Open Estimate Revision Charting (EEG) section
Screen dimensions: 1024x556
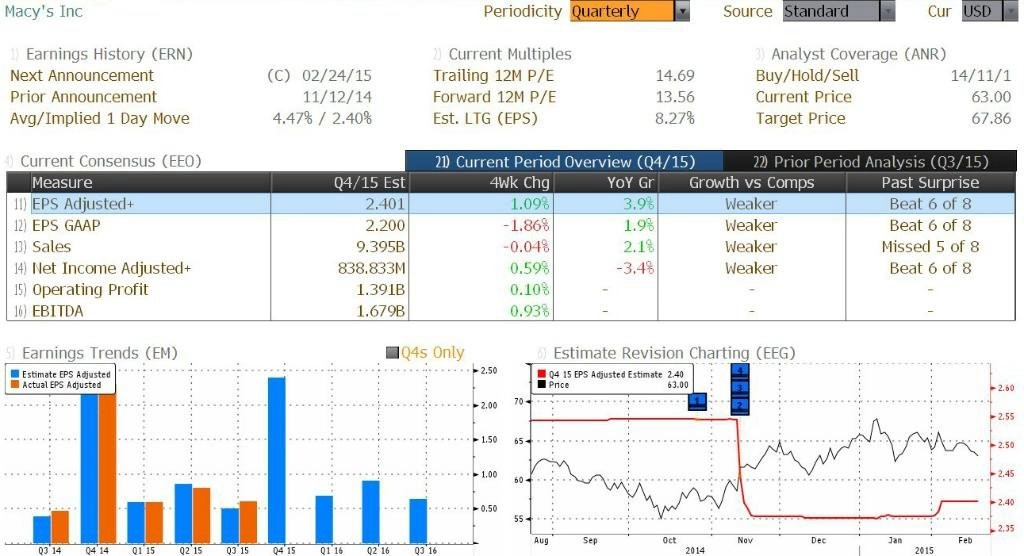[674, 353]
